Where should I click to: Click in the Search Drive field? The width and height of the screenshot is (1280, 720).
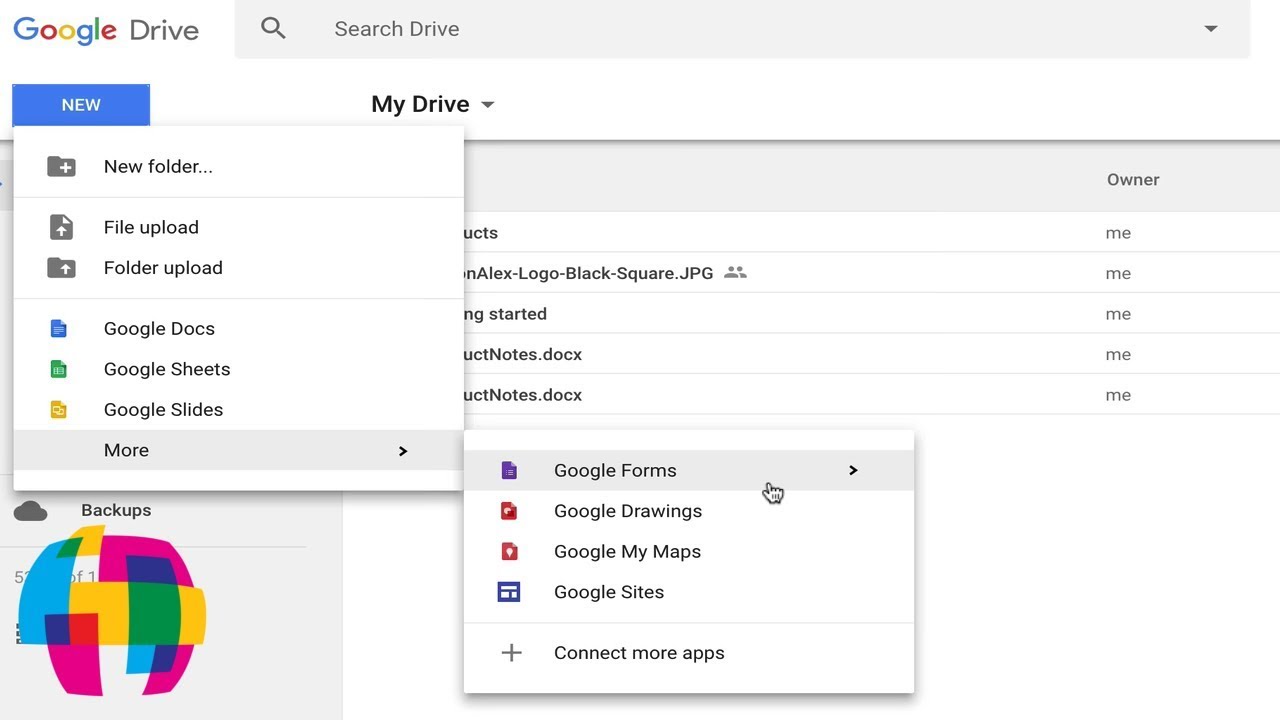click(700, 29)
